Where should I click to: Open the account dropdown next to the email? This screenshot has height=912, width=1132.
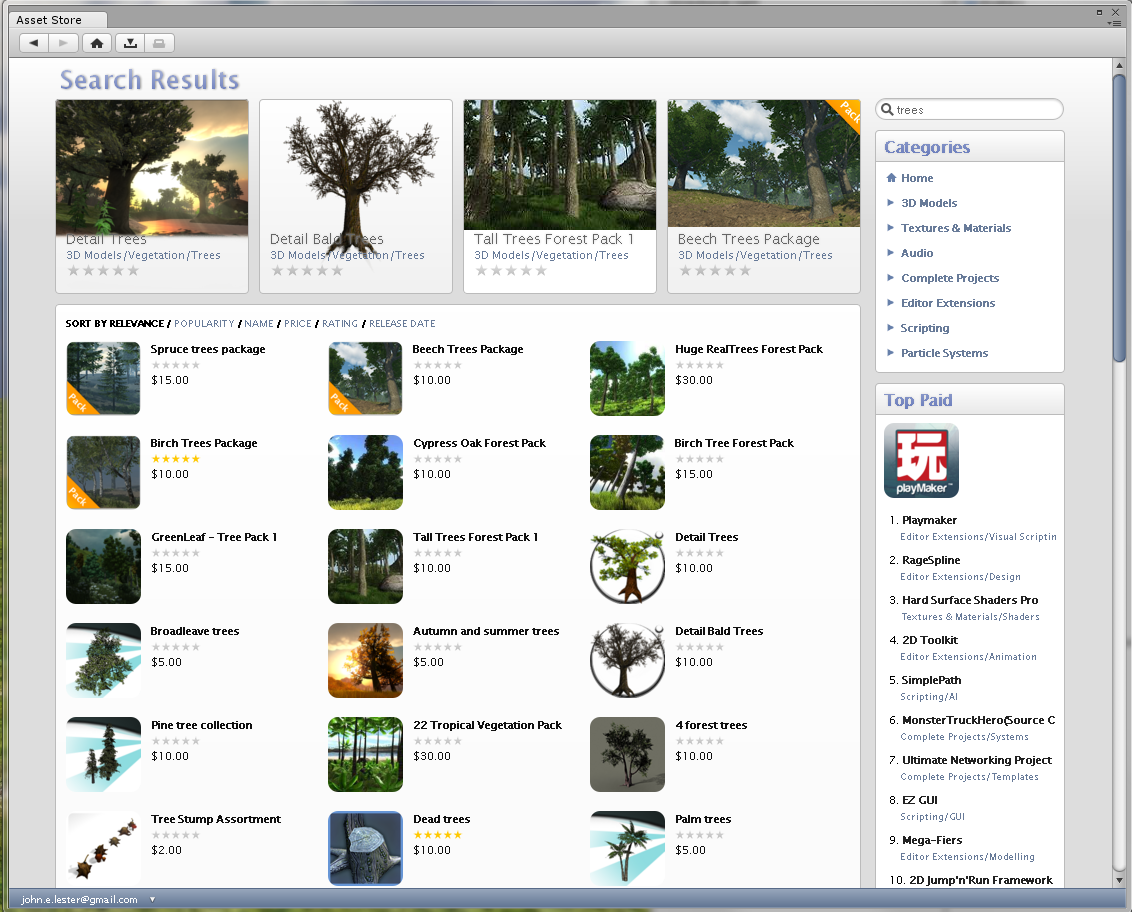click(152, 900)
